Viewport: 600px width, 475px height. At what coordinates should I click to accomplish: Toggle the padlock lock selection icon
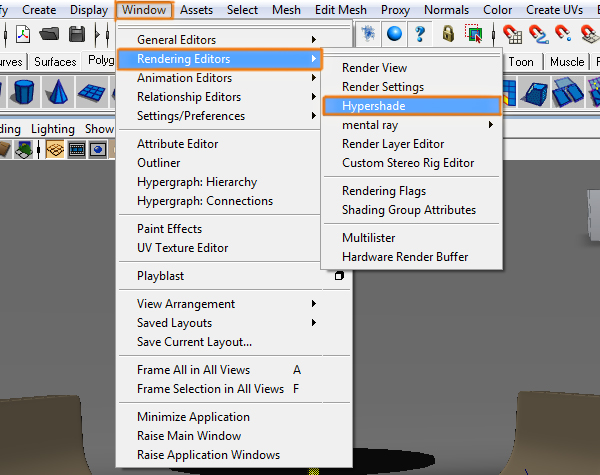click(x=448, y=34)
